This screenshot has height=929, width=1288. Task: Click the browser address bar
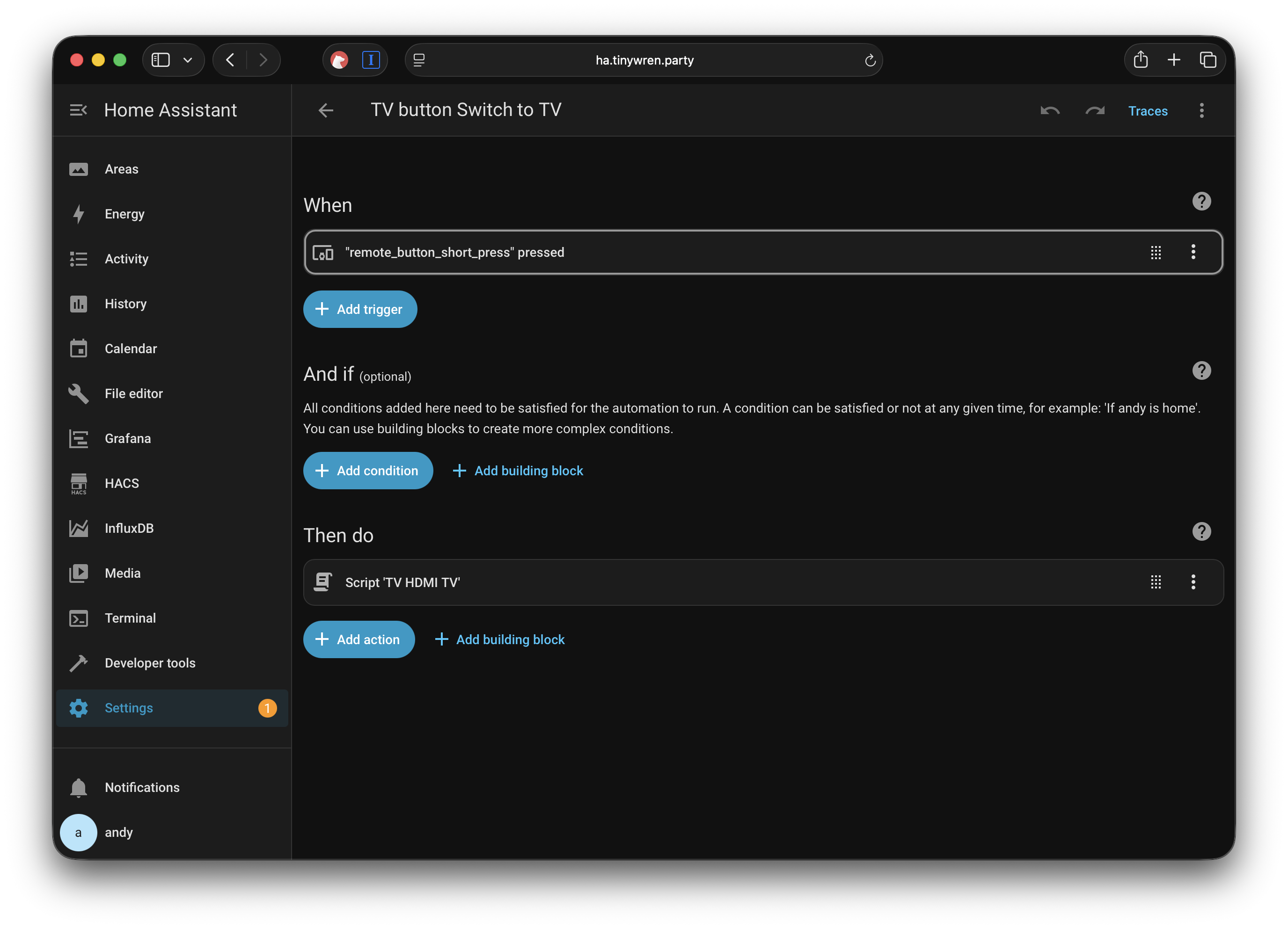pyautogui.click(x=644, y=59)
